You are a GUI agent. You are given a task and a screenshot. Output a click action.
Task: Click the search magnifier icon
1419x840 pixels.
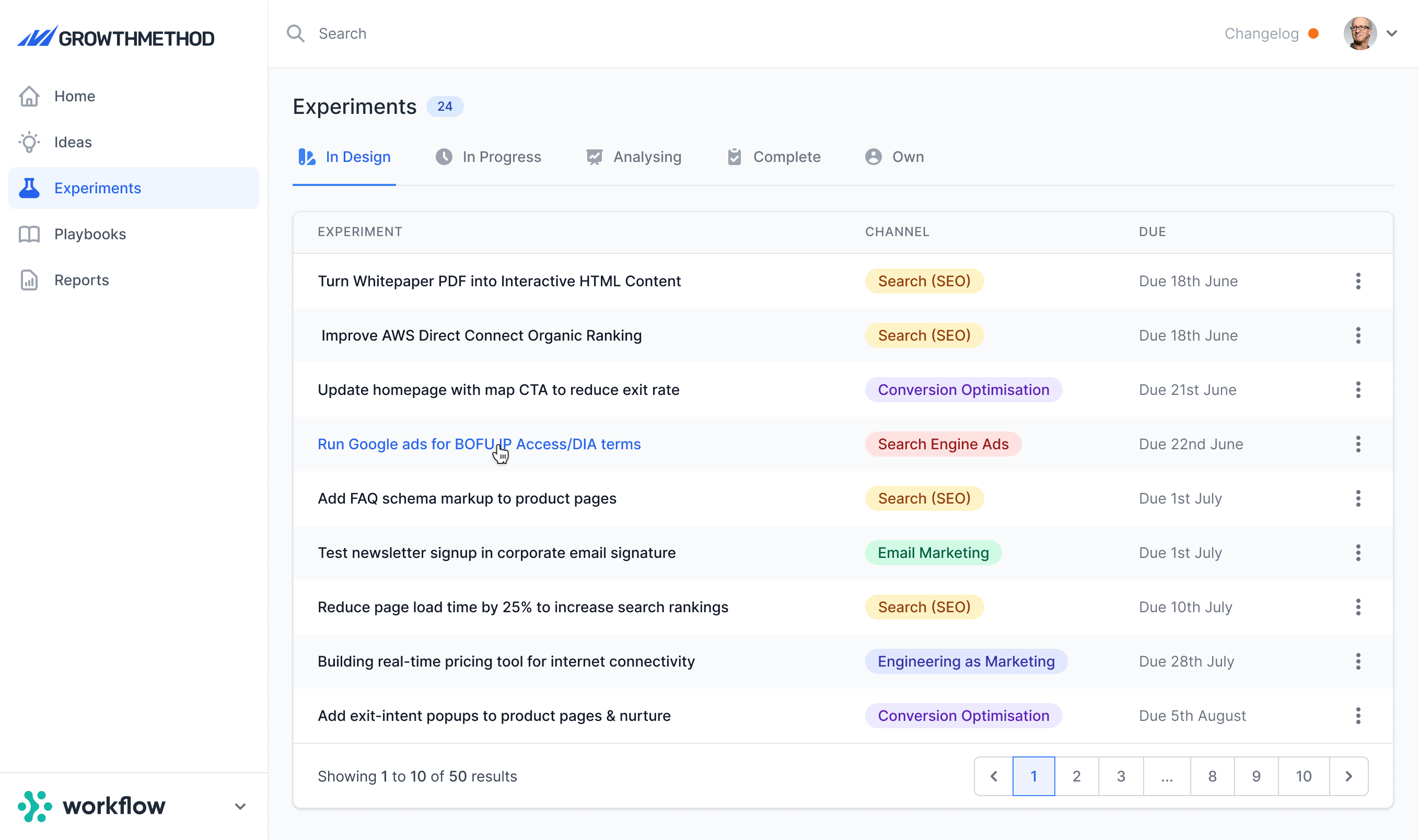[x=296, y=33]
